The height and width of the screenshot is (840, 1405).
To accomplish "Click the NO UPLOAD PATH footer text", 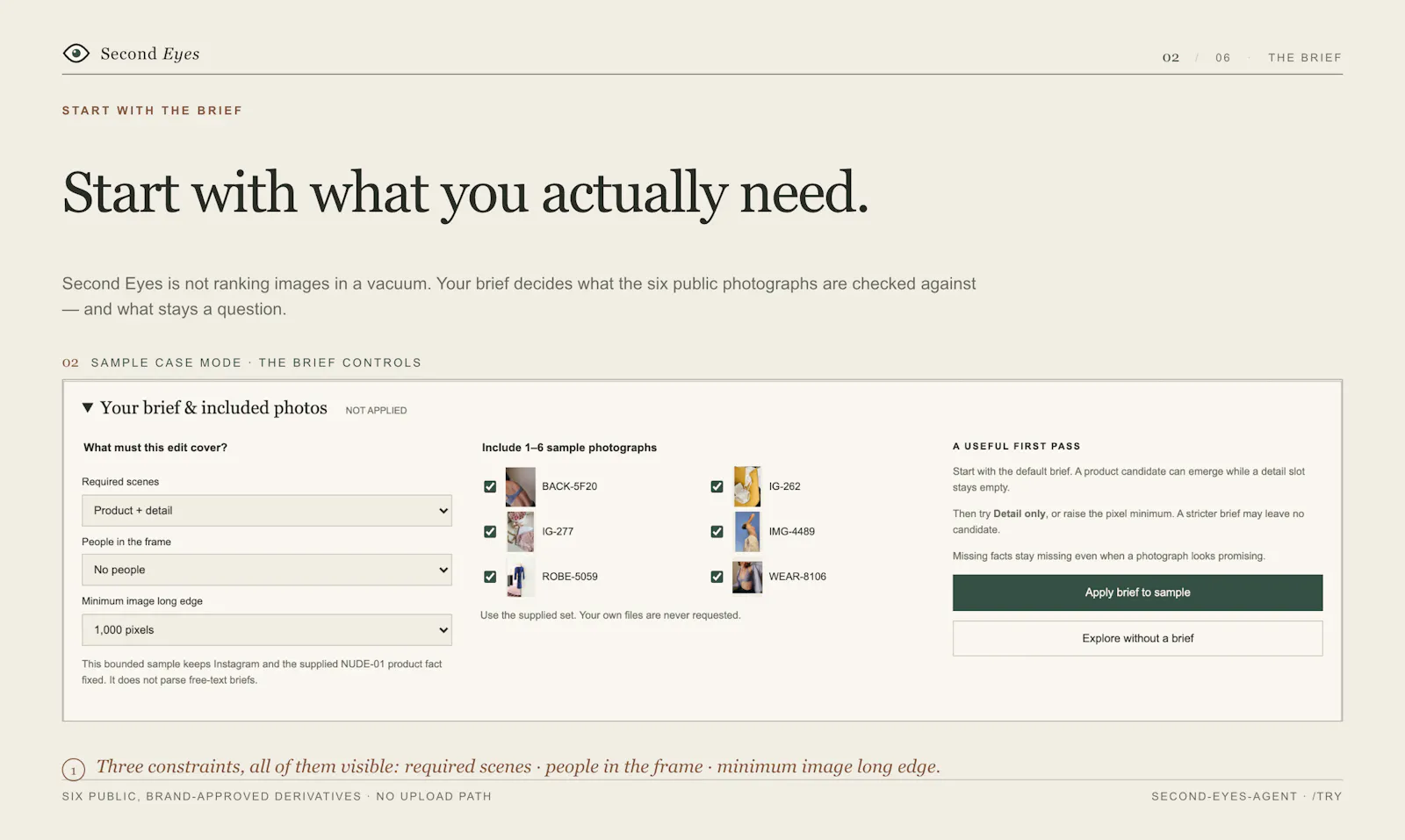I will pyautogui.click(x=434, y=796).
